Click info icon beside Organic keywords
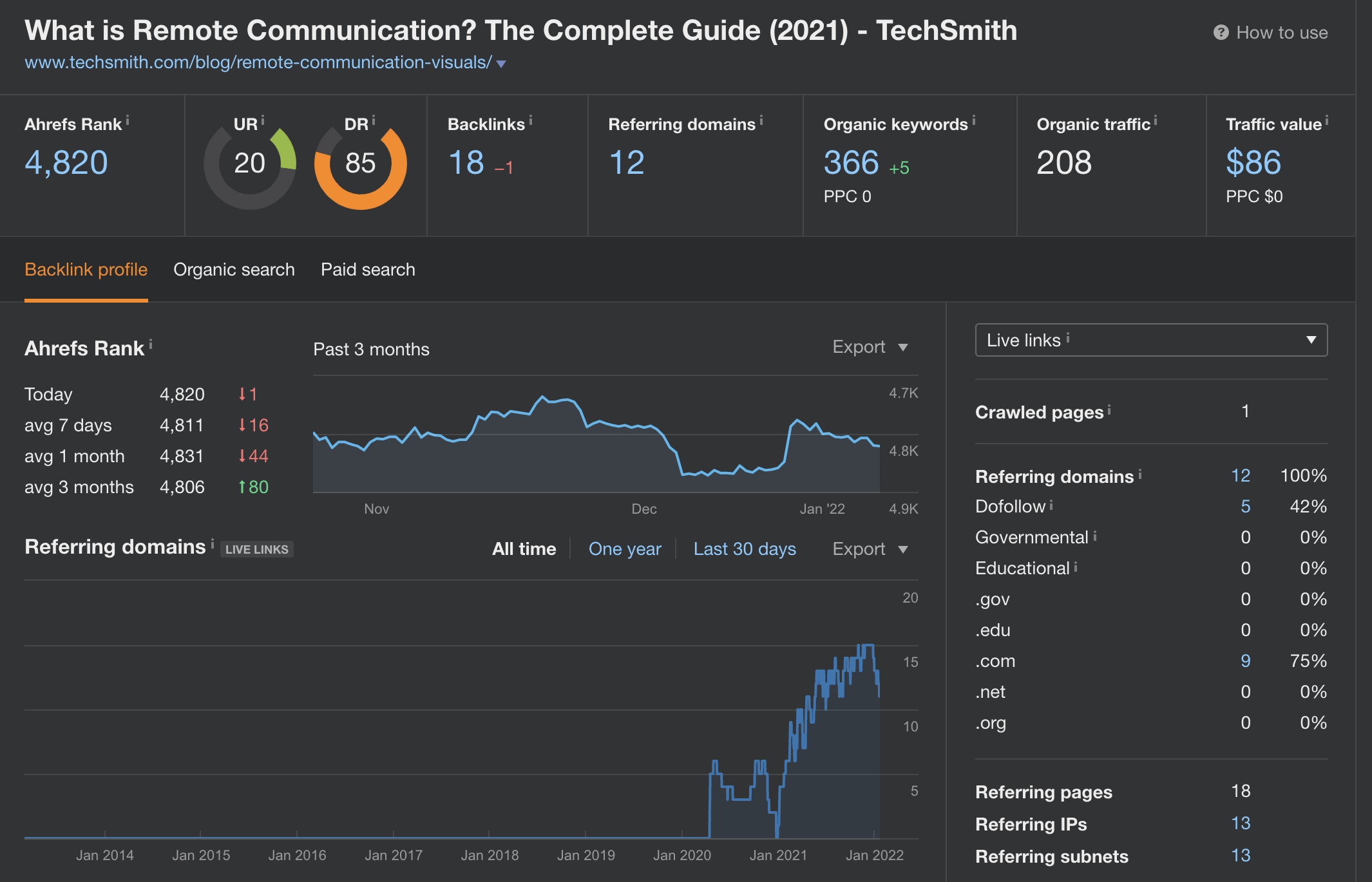 974,120
